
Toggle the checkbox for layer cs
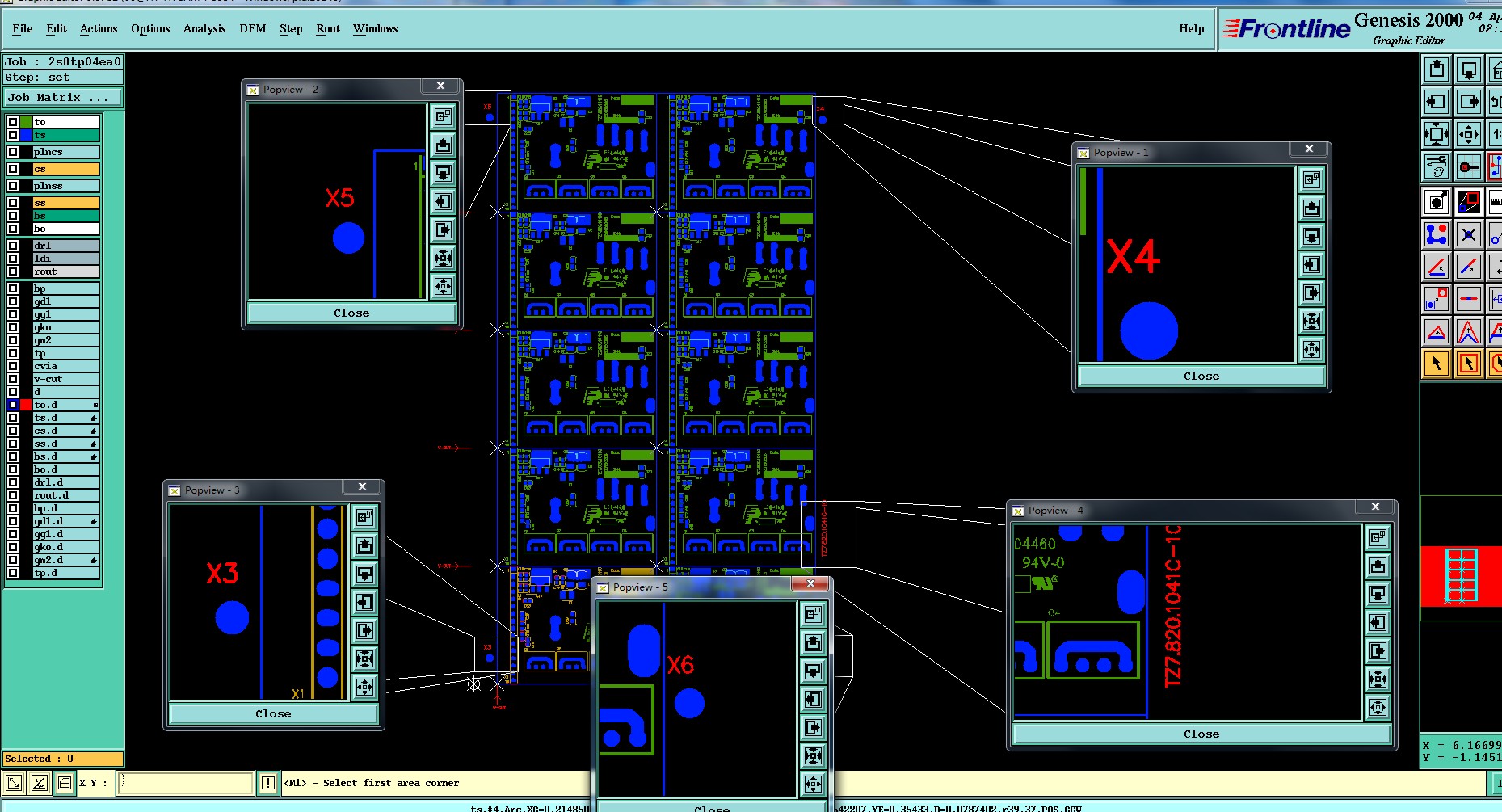[13, 169]
